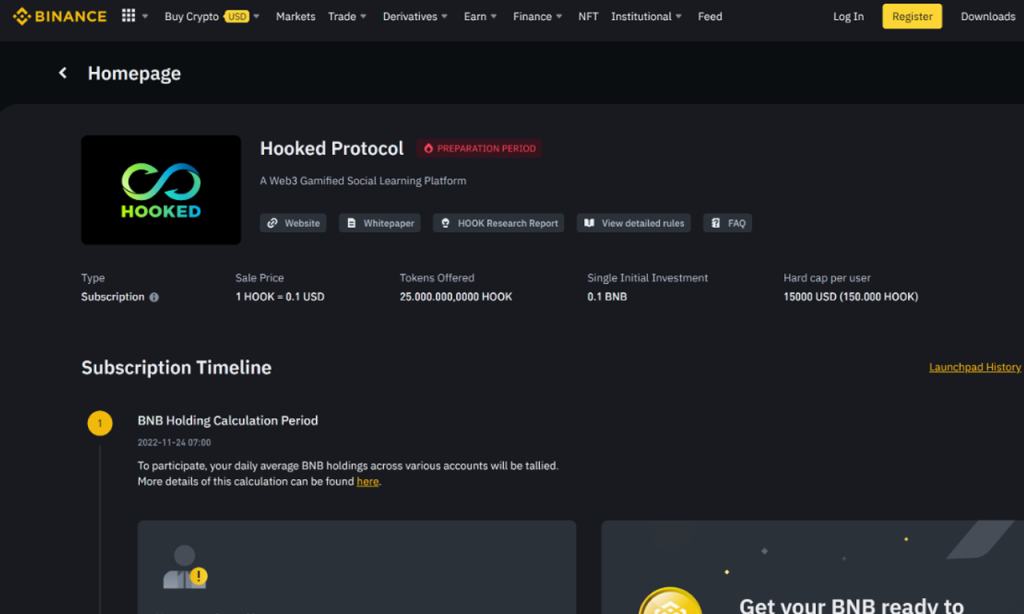The width and height of the screenshot is (1024, 614).
Task: Open the apps grid icon
Action: tap(129, 16)
